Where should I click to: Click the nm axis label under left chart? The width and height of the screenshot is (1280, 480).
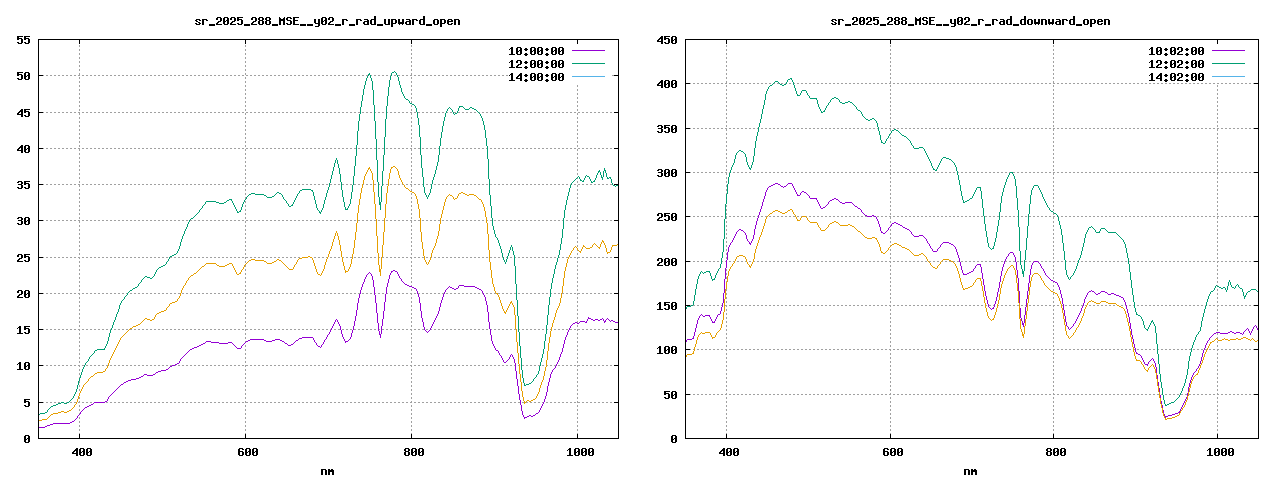327,470
